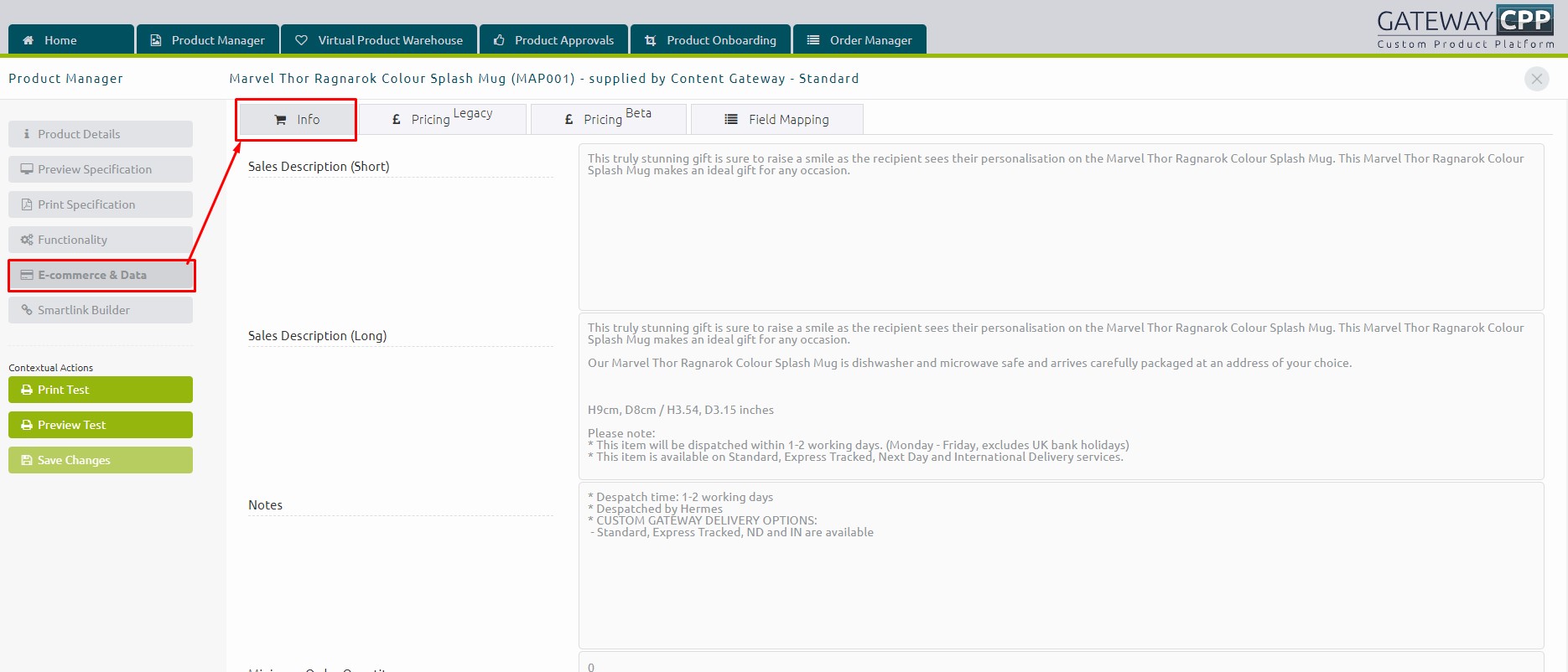1568x672 pixels.
Task: Run the Preview Test action
Action: (x=101, y=425)
